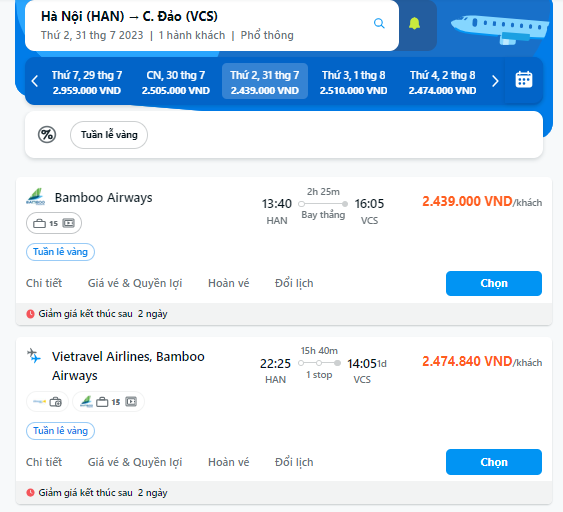563x512 pixels.
Task: Show earlier dates with left arrow
Action: (35, 81)
